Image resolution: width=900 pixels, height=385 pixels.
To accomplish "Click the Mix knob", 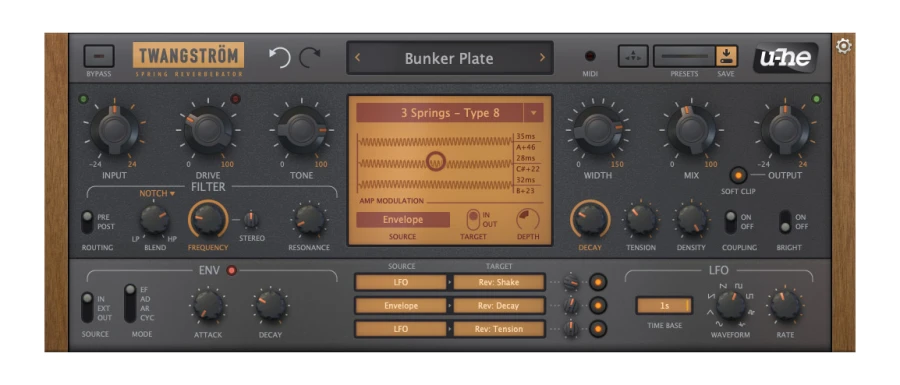I will [691, 130].
